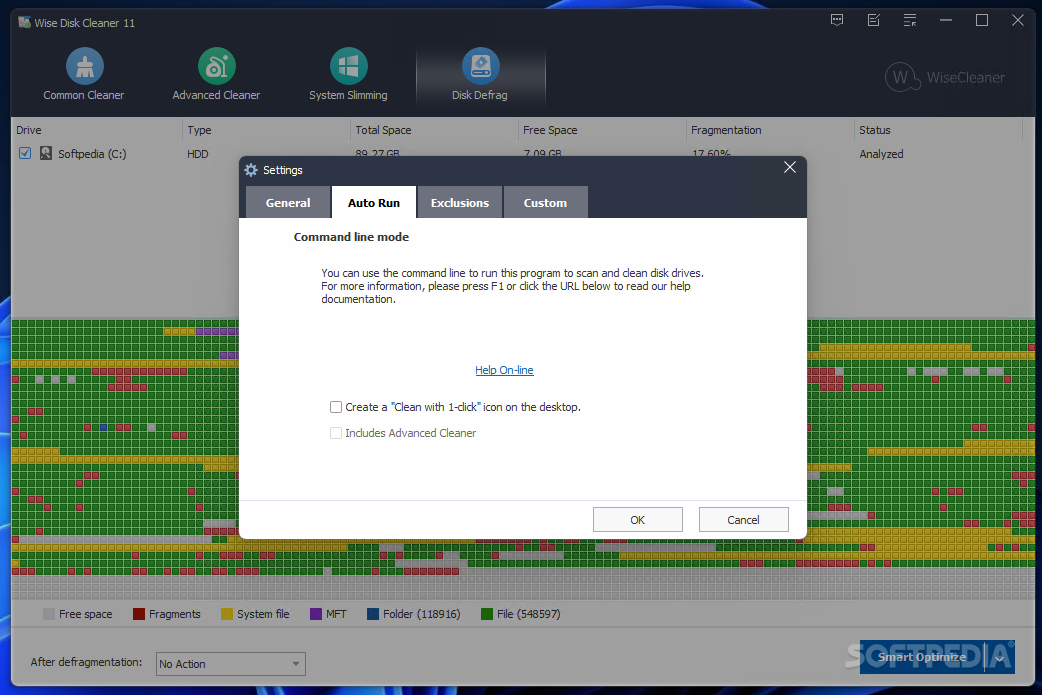The width and height of the screenshot is (1042, 695).
Task: Open the System Slimming tool
Action: coord(348,74)
